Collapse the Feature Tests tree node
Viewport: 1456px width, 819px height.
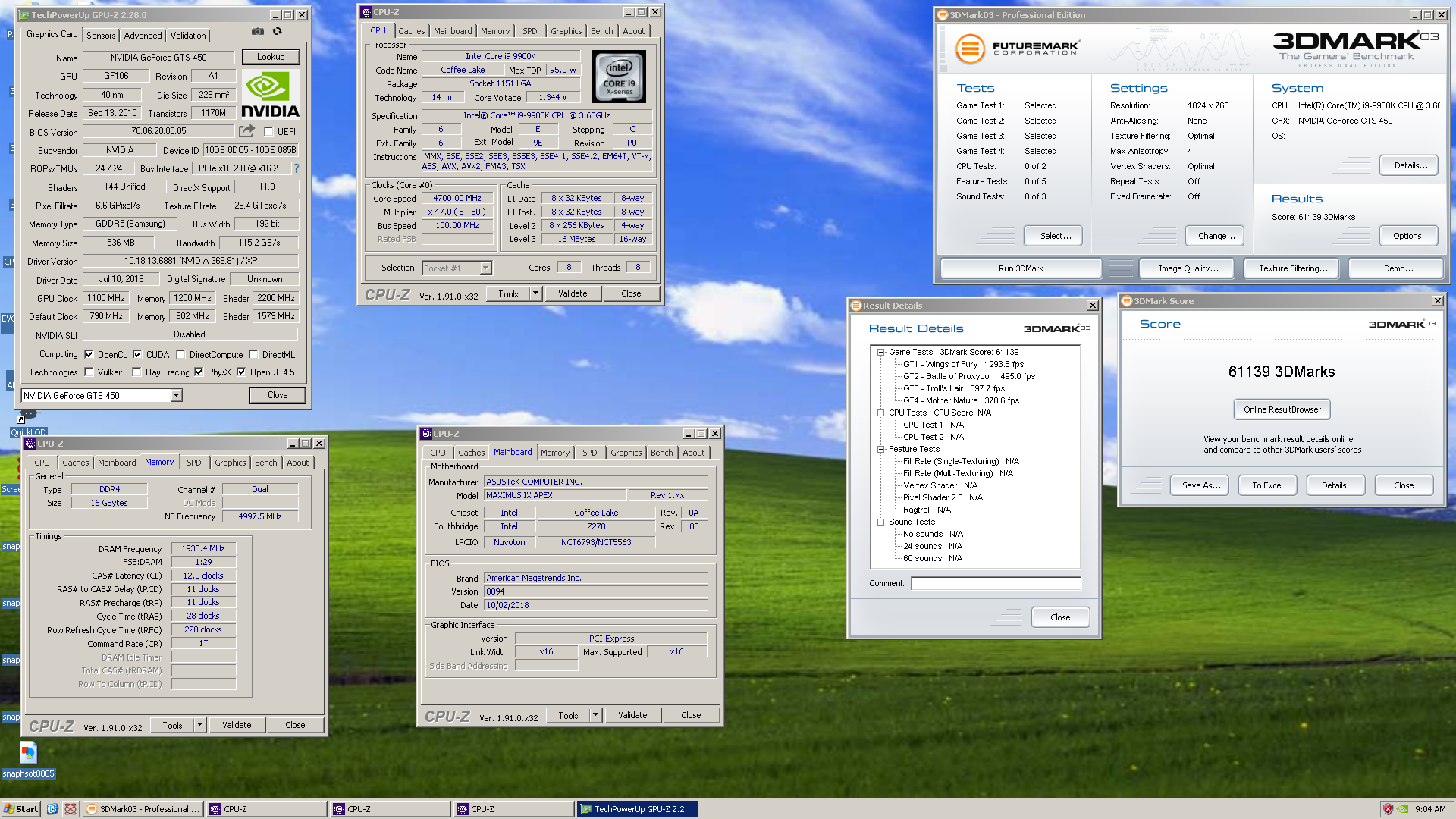coord(881,449)
